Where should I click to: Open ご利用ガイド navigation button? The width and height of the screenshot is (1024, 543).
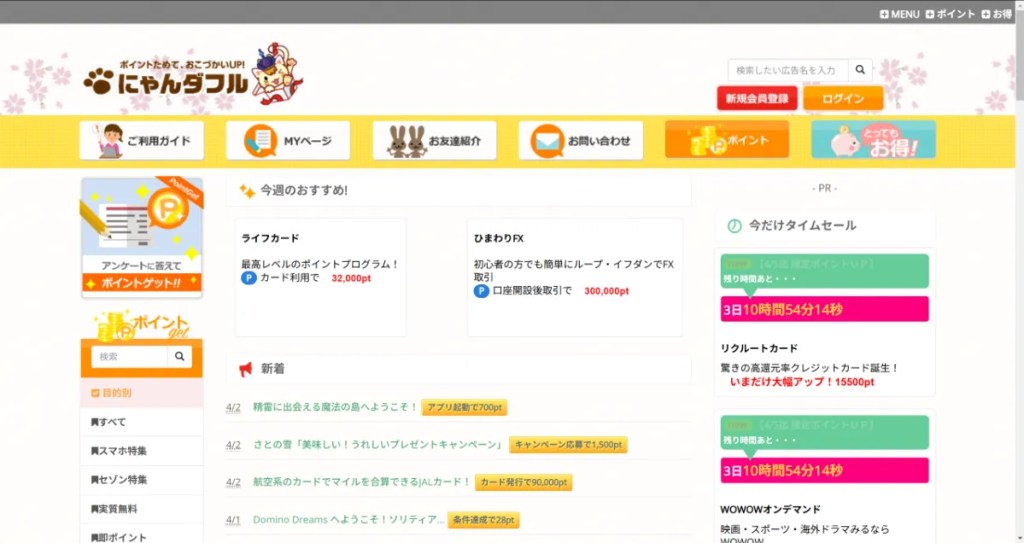(x=142, y=141)
